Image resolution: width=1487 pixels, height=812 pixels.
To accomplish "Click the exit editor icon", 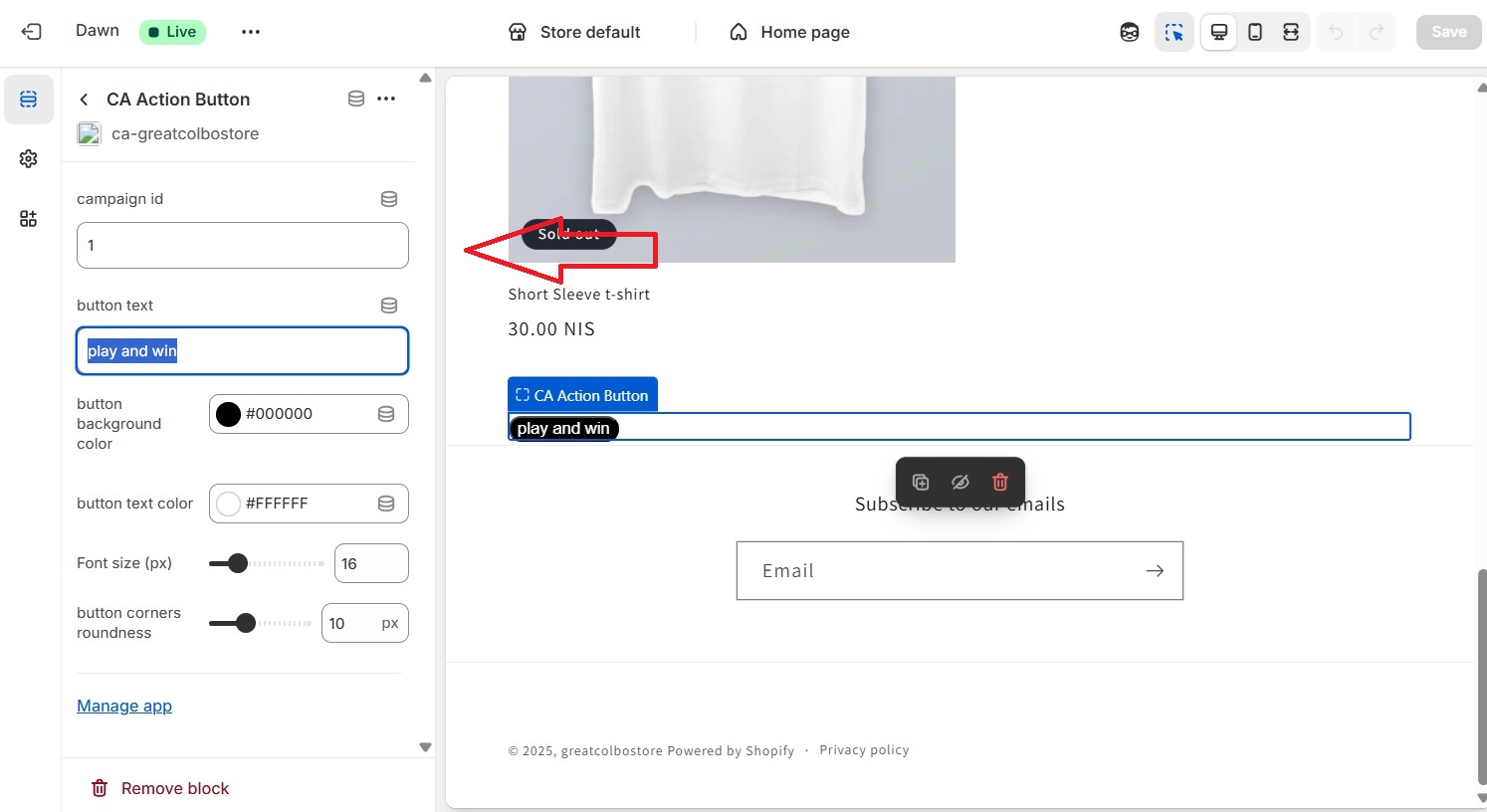I will pyautogui.click(x=32, y=32).
